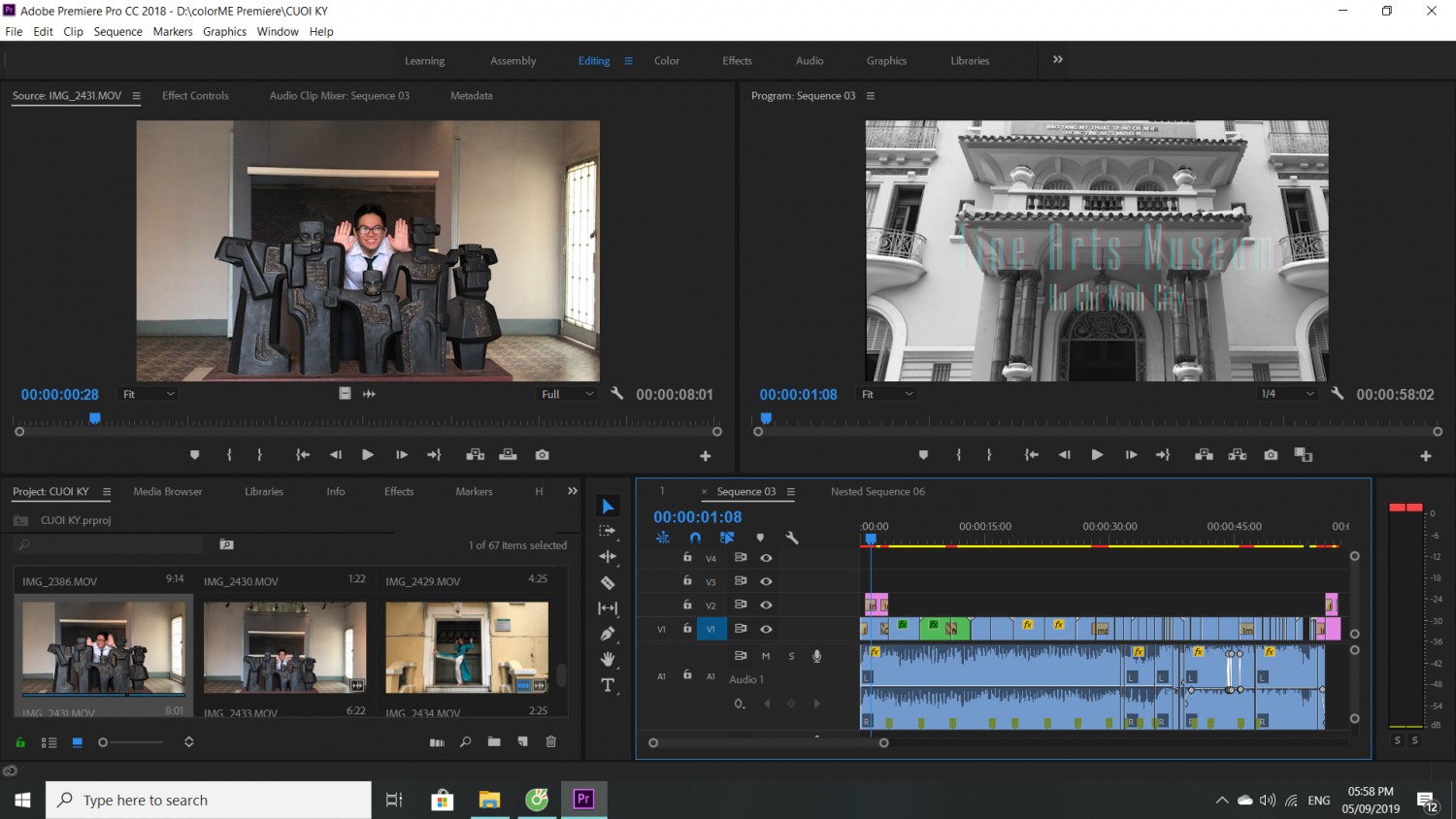Open Nested Sequence 06 timeline tab
The width and height of the screenshot is (1456, 819).
pos(877,491)
